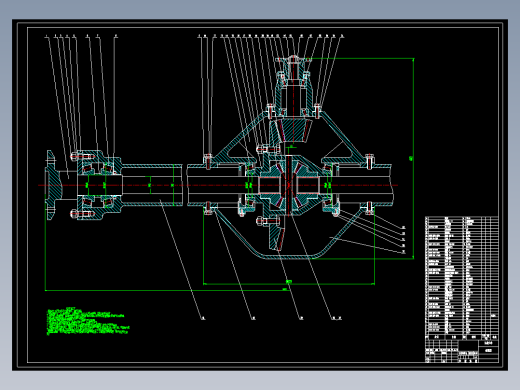
Task: Select the pinion input flange at the top
Action: click(x=294, y=60)
